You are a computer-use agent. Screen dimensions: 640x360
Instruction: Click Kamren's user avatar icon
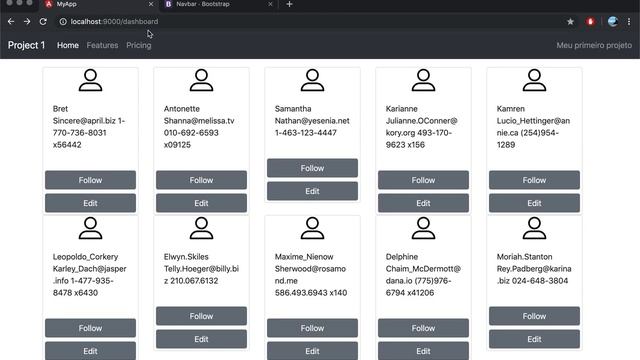point(534,80)
